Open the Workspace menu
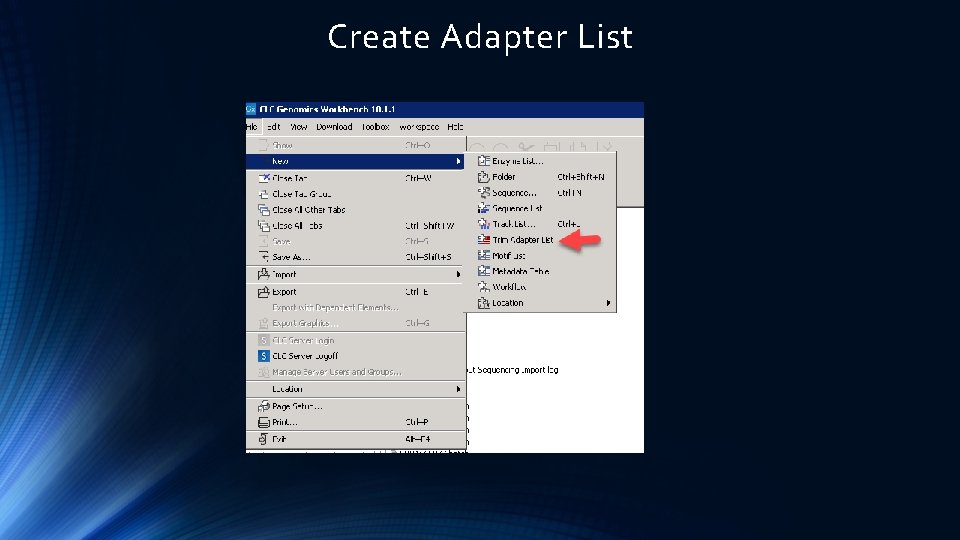 click(x=419, y=127)
